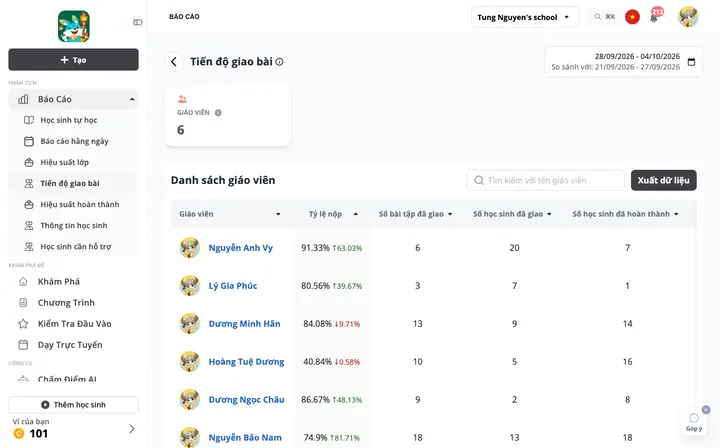Viewport: 720px width, 448px height.
Task: Open Chương Trình section
Action: (66, 303)
